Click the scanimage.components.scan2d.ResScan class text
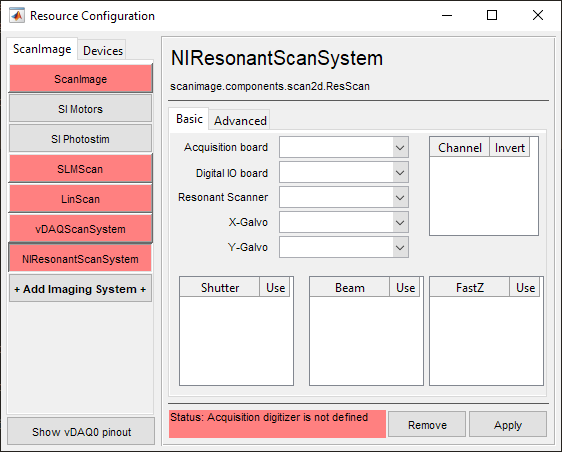This screenshot has height=452, width=562. [x=270, y=86]
